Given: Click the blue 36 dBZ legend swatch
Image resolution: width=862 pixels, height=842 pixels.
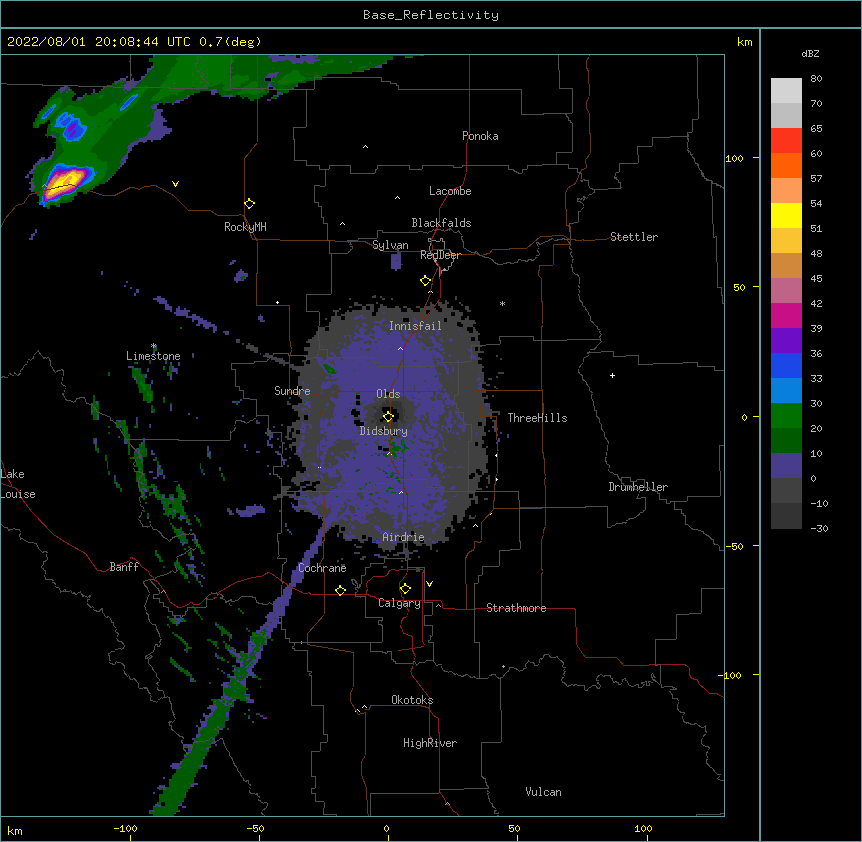Looking at the screenshot, I should (x=786, y=365).
